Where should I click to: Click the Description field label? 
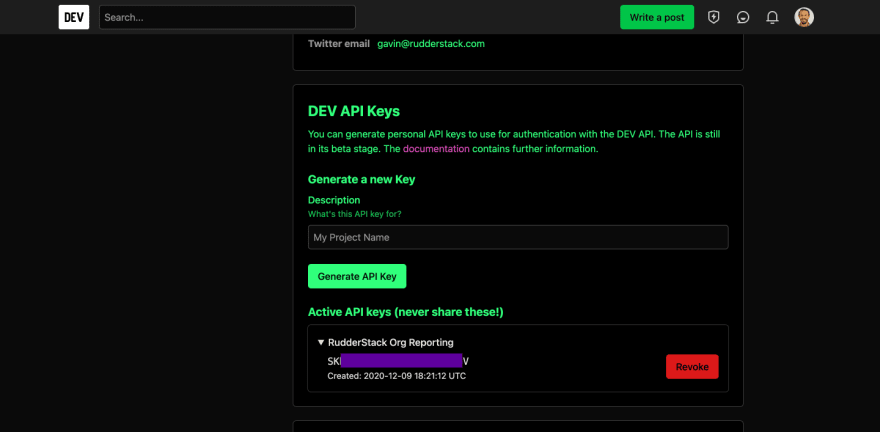[x=334, y=200]
